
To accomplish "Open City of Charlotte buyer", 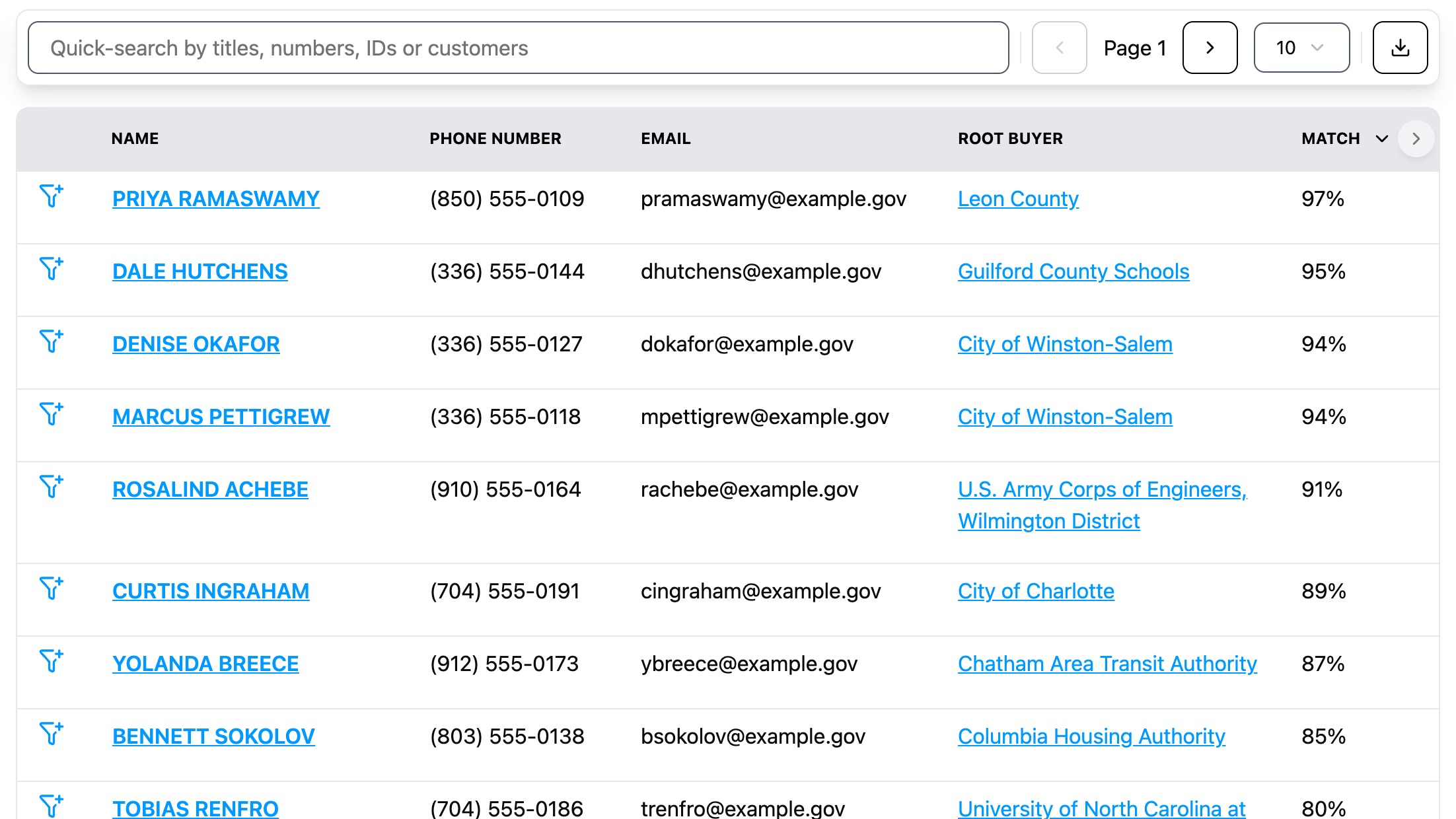I will tap(1036, 591).
